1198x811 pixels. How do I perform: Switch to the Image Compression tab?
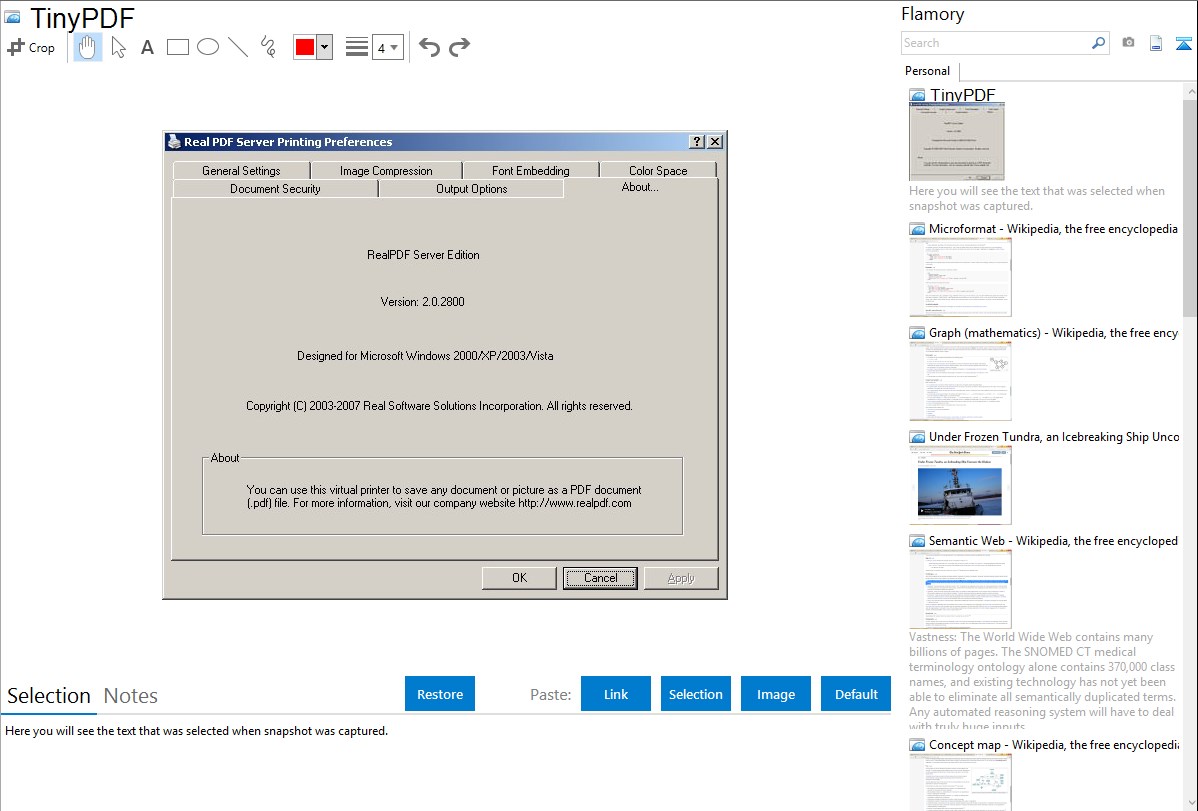pos(386,170)
